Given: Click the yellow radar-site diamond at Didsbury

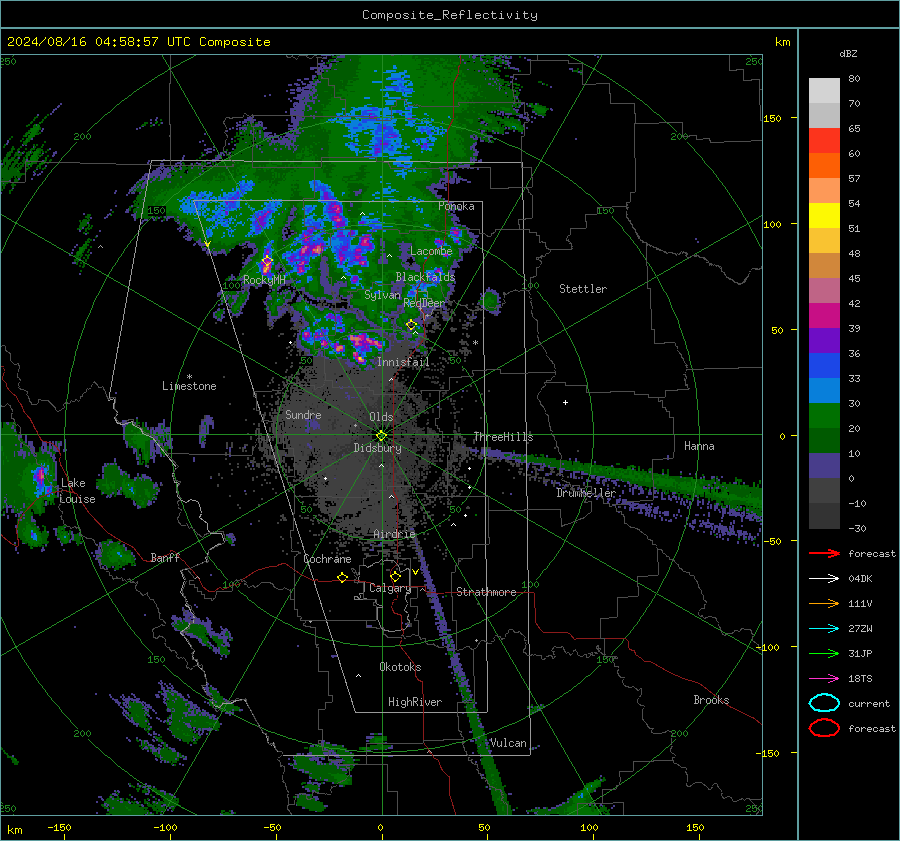Looking at the screenshot, I should pyautogui.click(x=381, y=436).
